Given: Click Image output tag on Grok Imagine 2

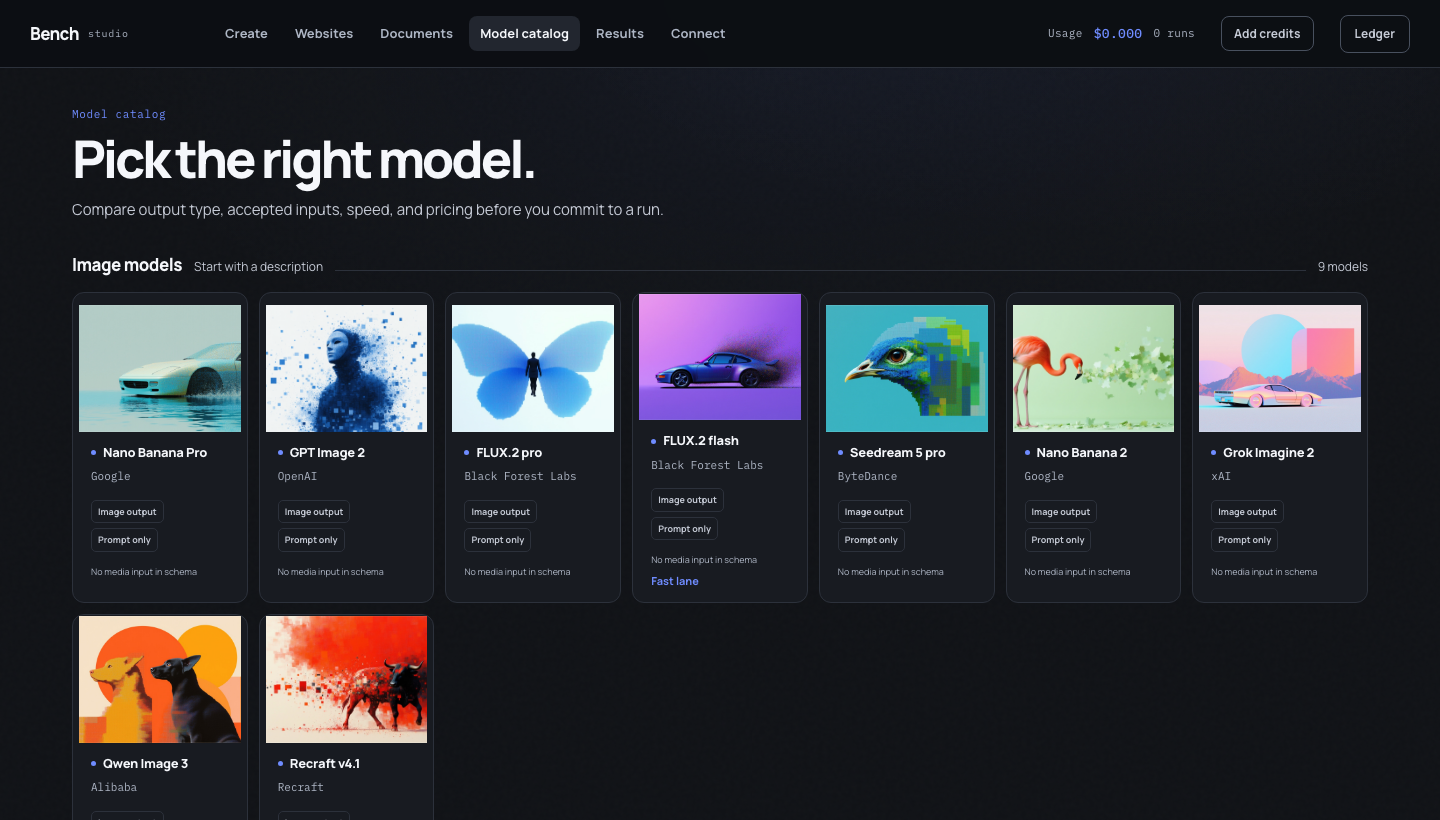Looking at the screenshot, I should tap(1247, 512).
